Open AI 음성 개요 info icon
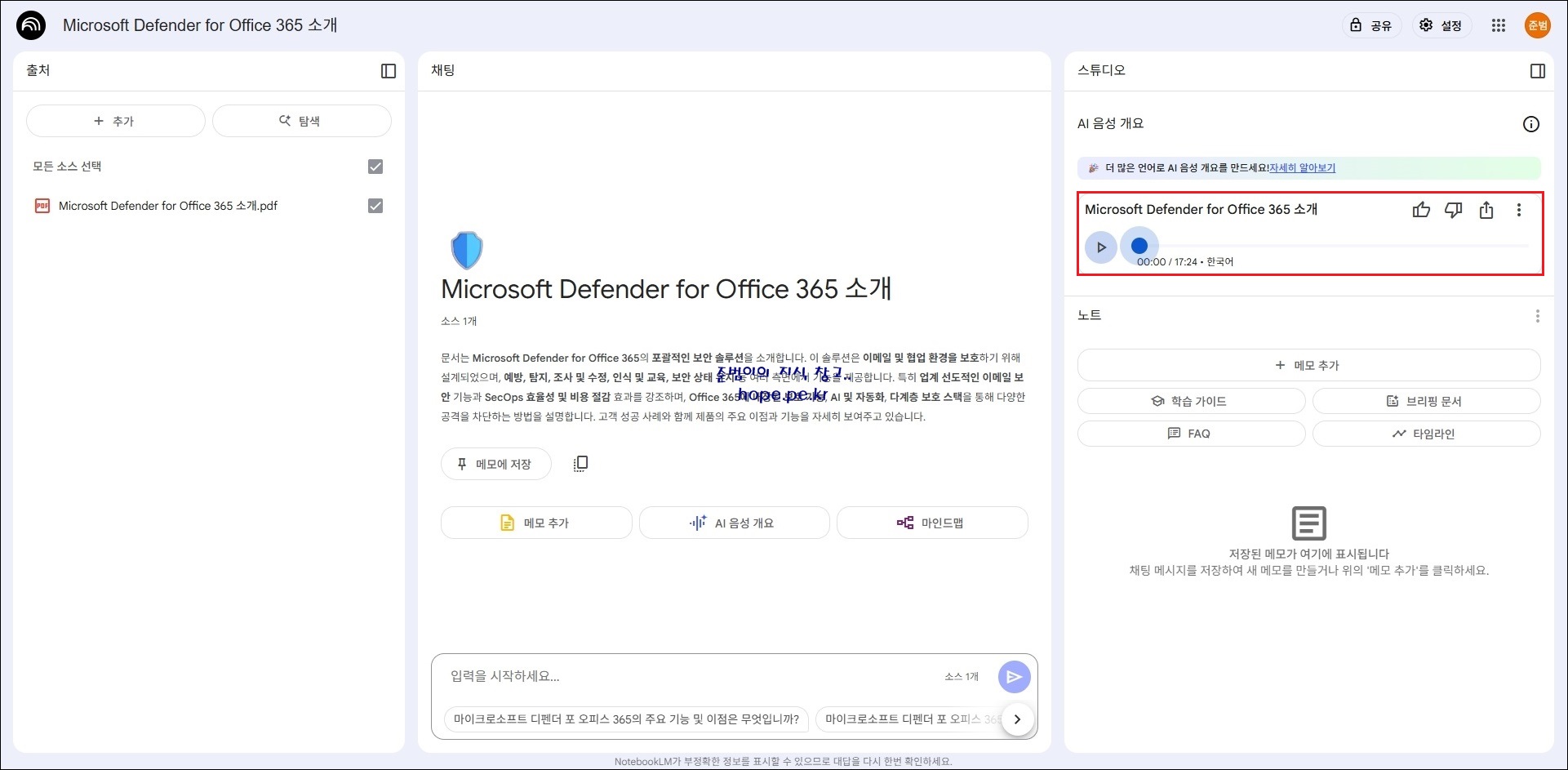This screenshot has height=770, width=1568. pyautogui.click(x=1531, y=124)
